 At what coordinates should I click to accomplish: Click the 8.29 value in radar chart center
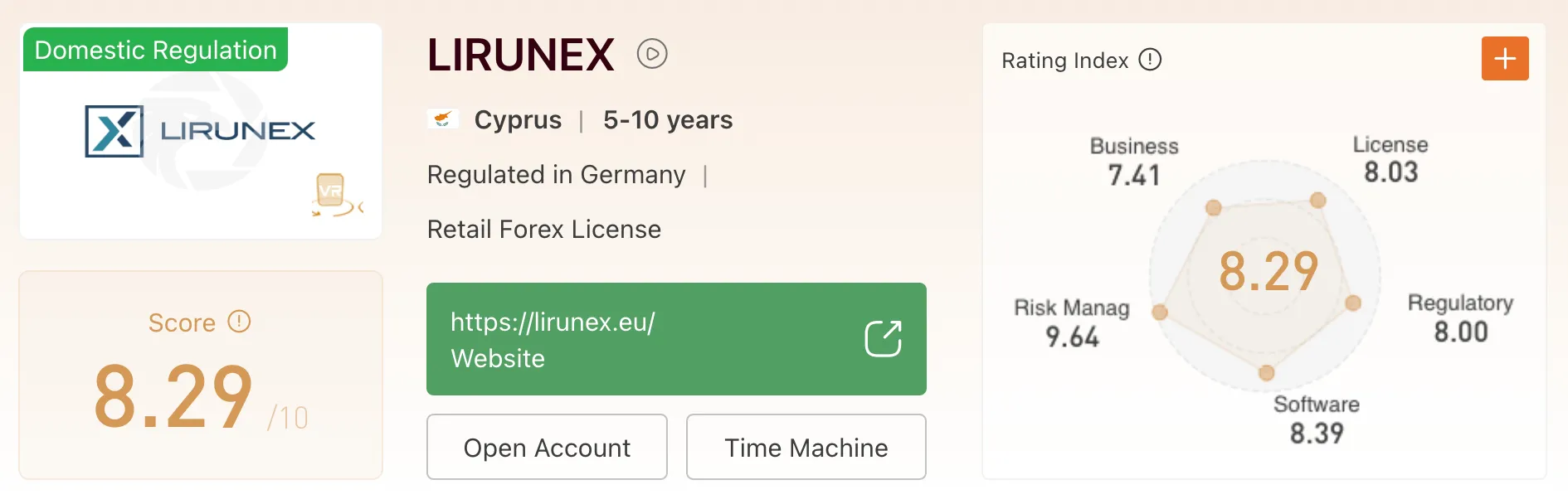click(1269, 271)
